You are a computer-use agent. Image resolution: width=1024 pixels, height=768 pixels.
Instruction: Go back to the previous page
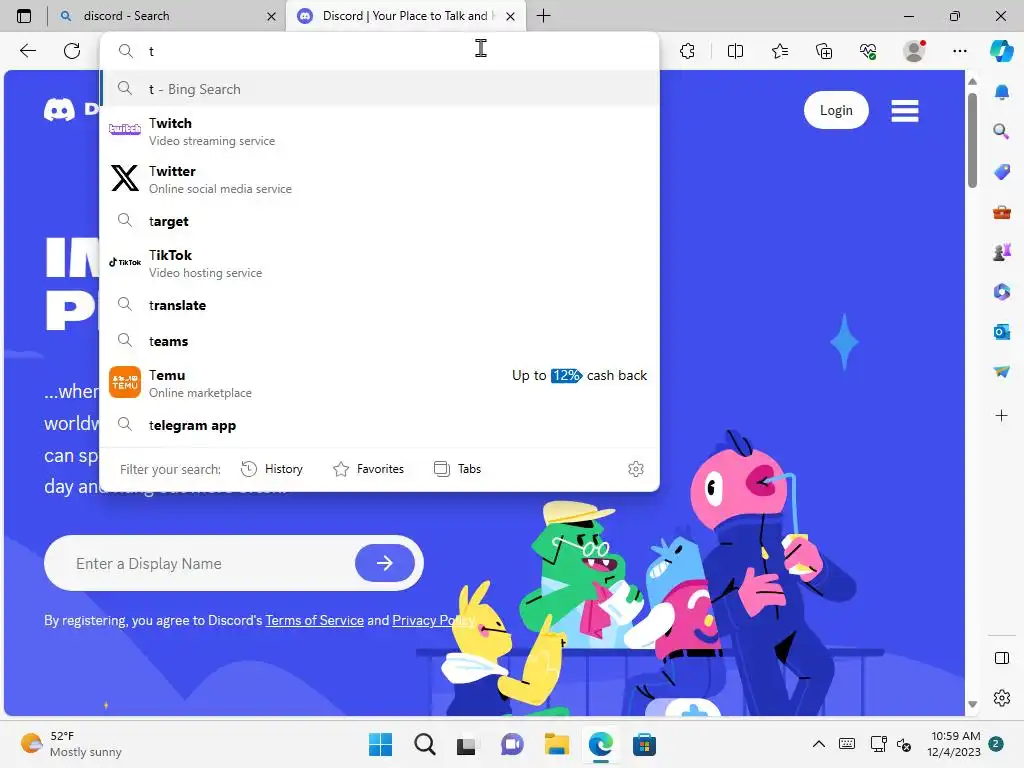(x=27, y=51)
